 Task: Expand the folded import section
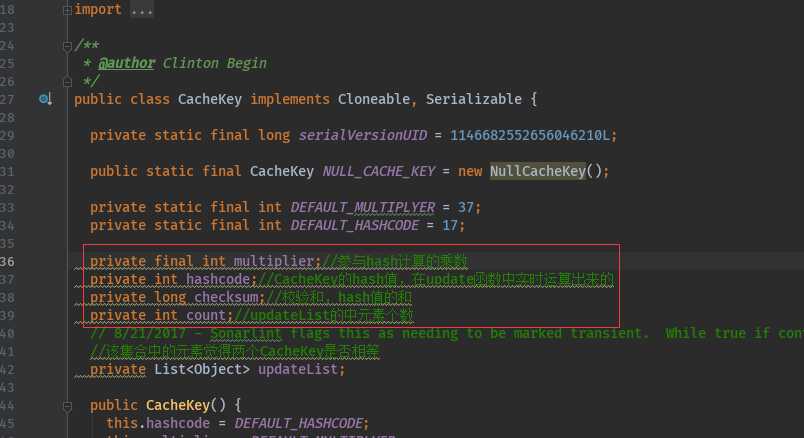click(x=67, y=10)
